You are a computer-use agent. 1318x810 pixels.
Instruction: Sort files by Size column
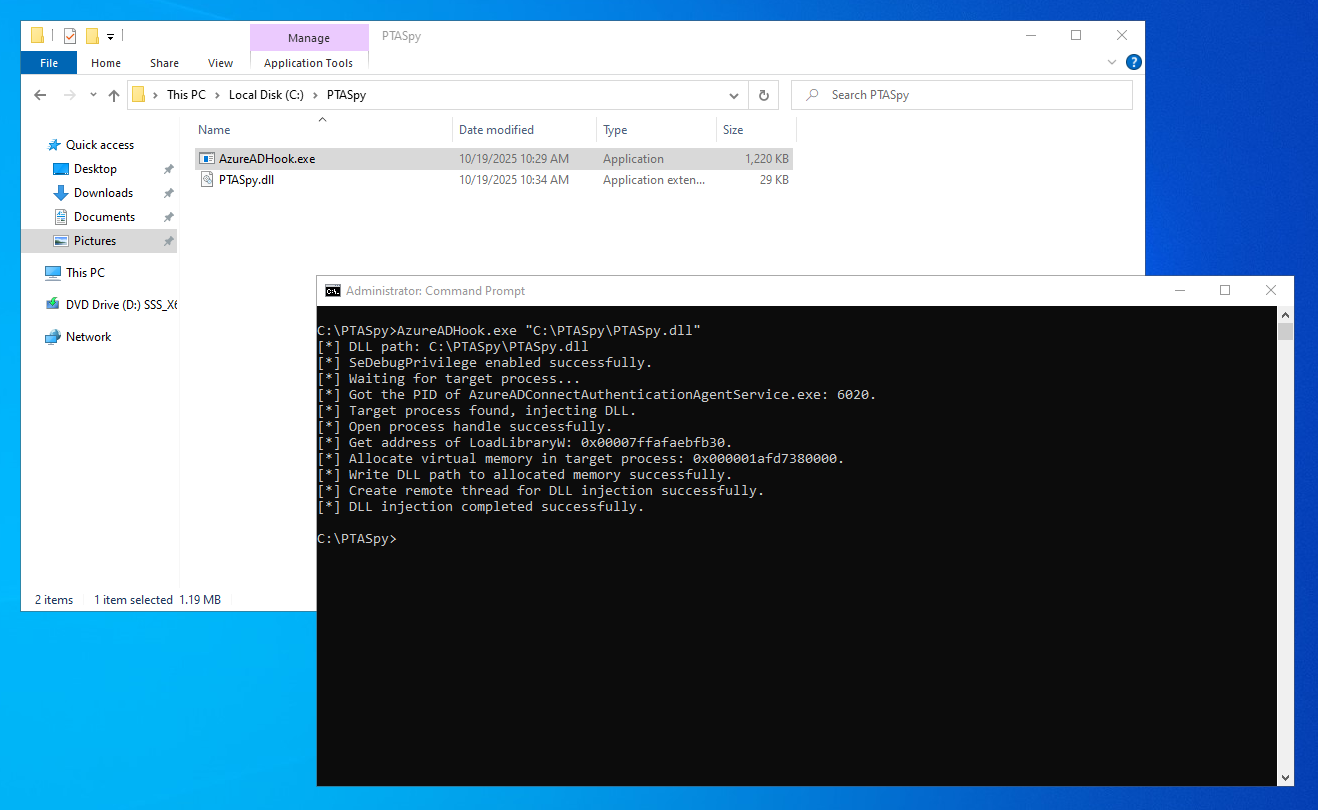click(733, 130)
